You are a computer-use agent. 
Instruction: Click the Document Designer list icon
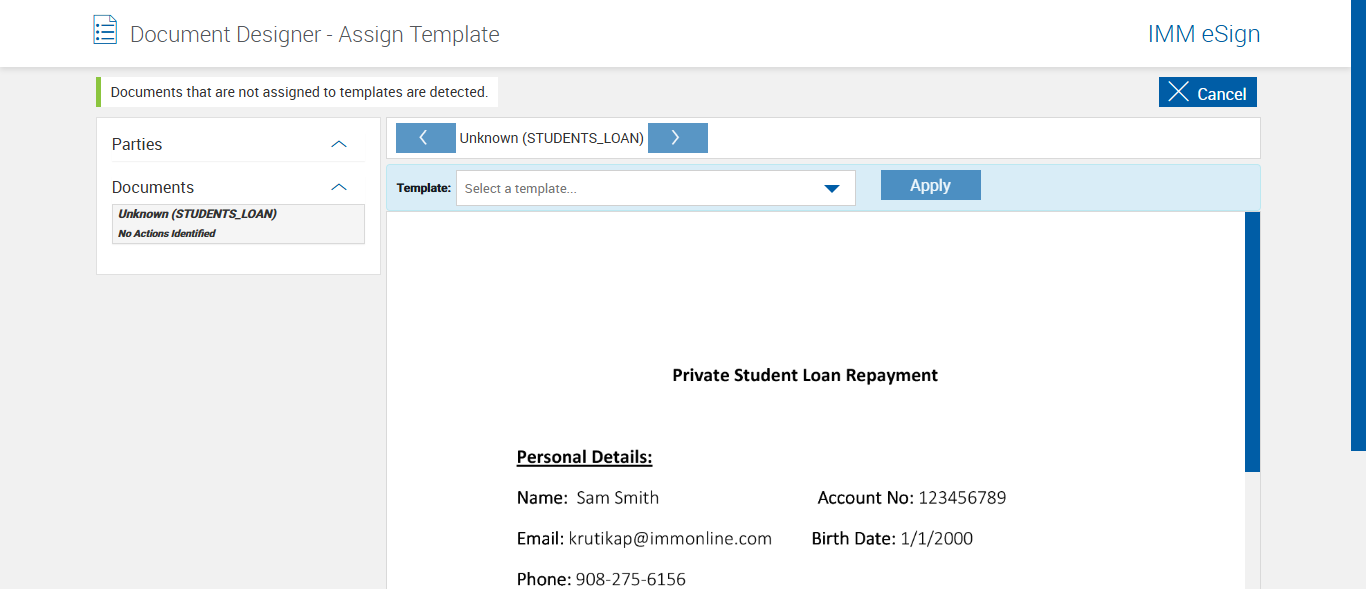coord(105,30)
